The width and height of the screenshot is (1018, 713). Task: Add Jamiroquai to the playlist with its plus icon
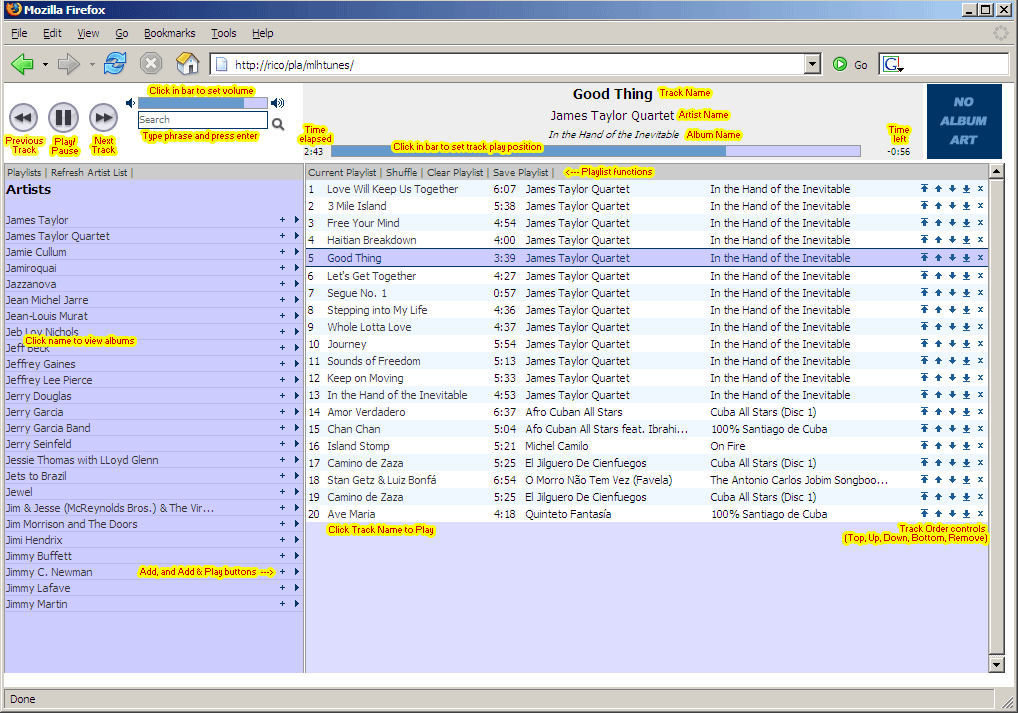pyautogui.click(x=282, y=268)
